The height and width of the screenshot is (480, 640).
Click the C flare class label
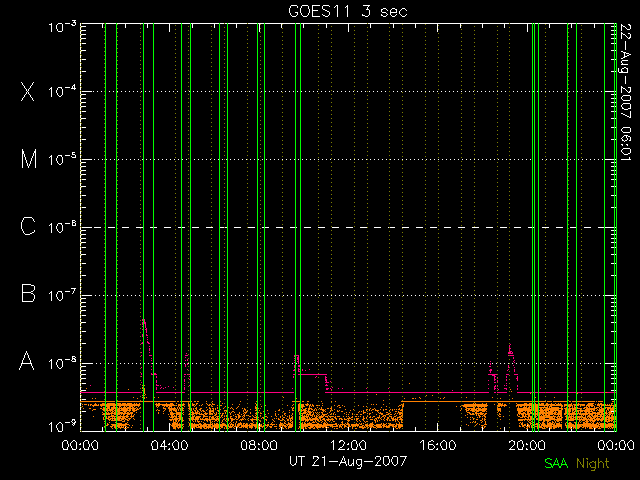(28, 226)
